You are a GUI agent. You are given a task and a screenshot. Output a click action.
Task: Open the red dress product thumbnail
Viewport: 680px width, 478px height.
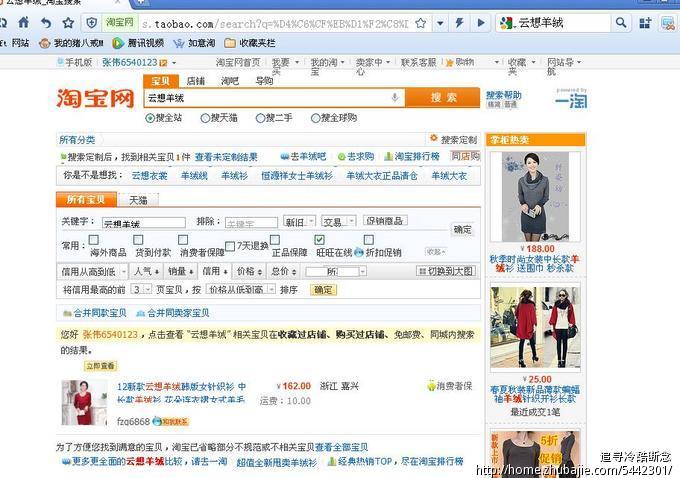point(84,403)
